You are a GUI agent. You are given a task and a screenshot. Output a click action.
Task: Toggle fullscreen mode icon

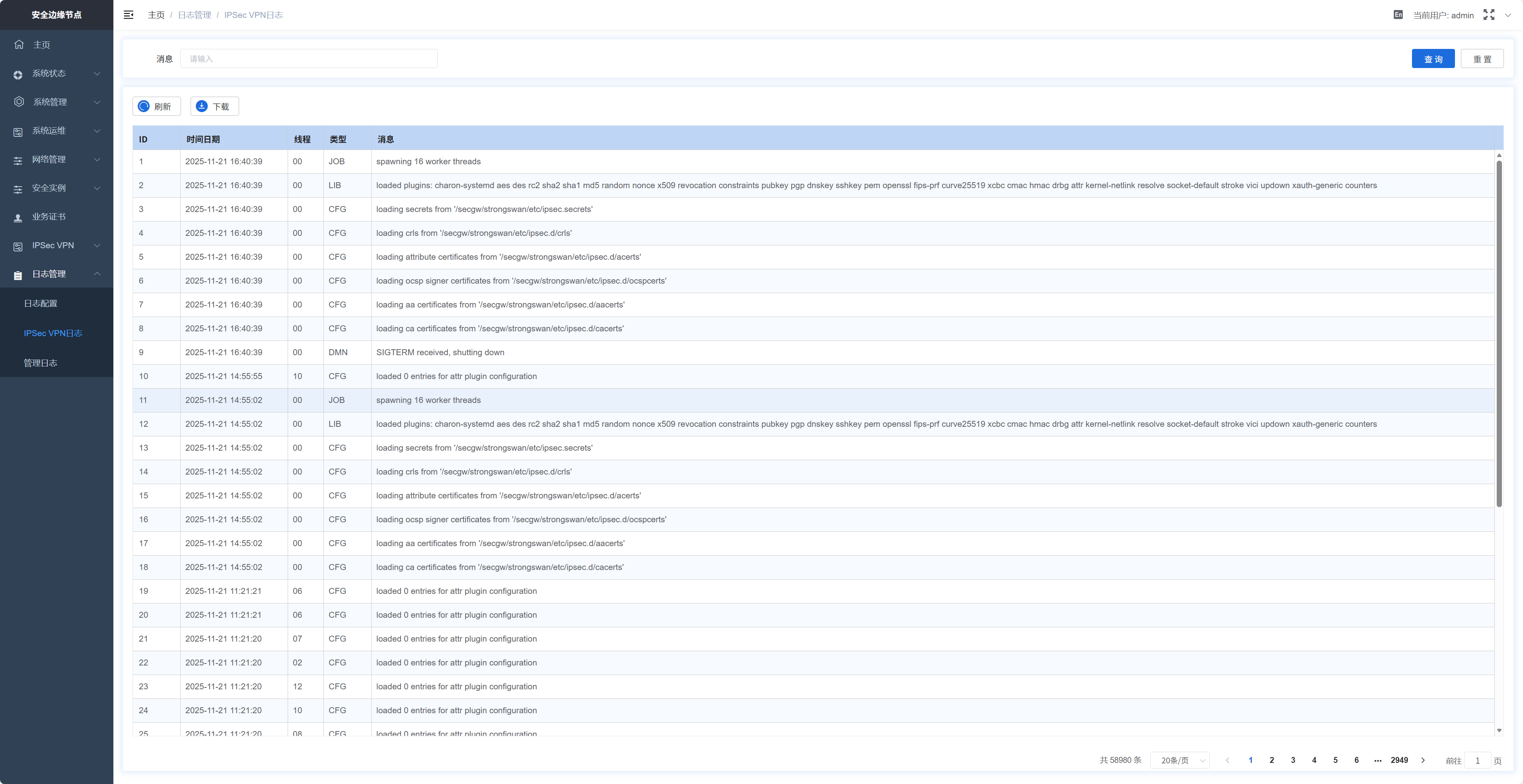1489,15
